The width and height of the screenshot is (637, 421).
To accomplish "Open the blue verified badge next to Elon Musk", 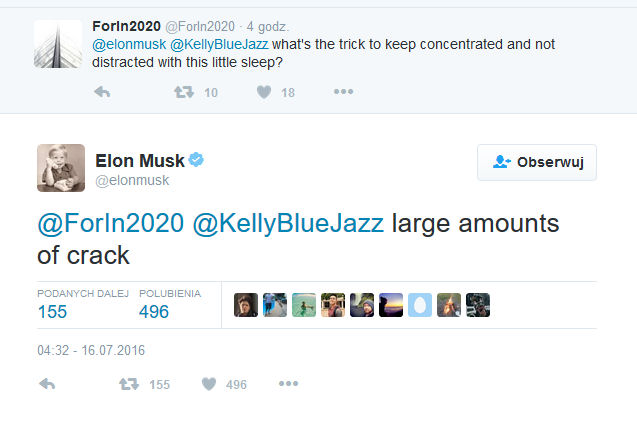I will [x=196, y=160].
